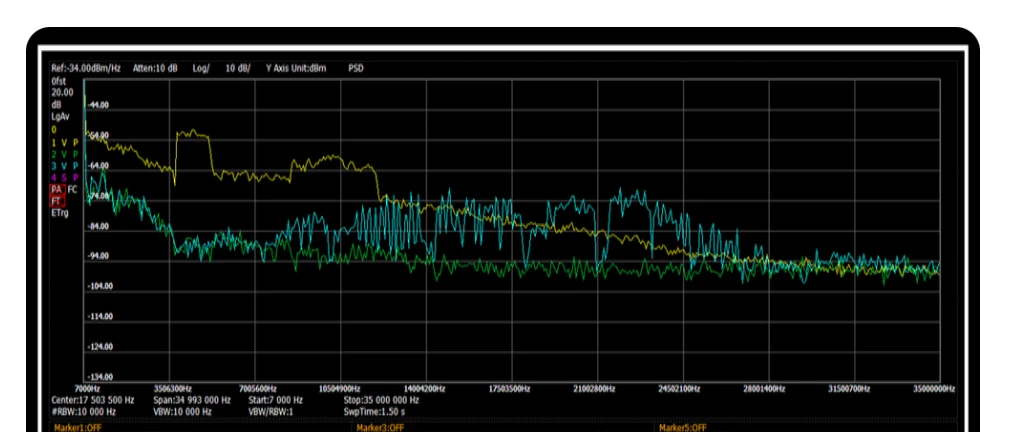Click the Ref -34.00dBm/Hz level readout
Viewport: 1009px width, 432px height.
[x=87, y=68]
